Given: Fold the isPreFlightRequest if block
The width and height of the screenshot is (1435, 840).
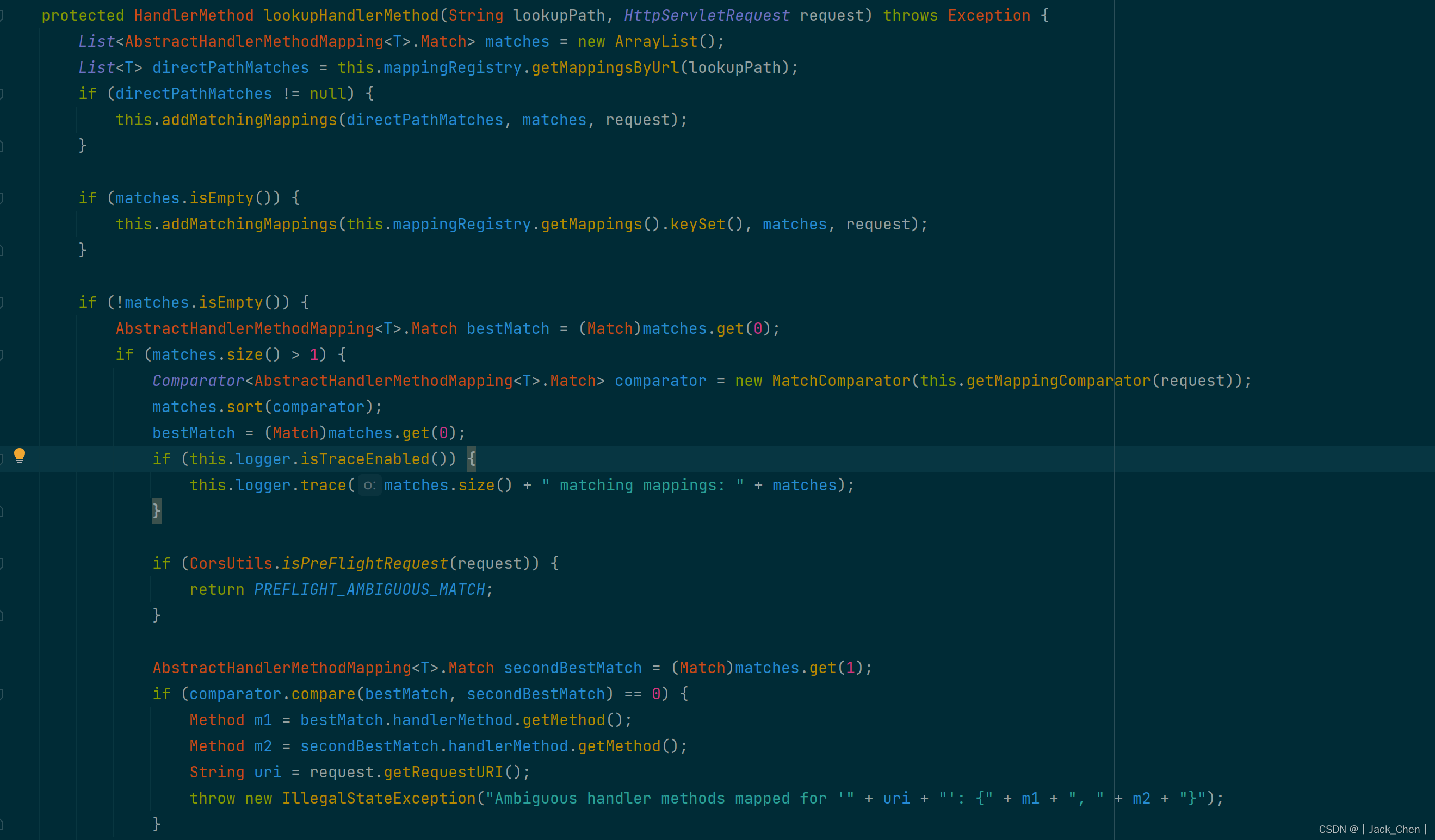Looking at the screenshot, I should pos(2,563).
